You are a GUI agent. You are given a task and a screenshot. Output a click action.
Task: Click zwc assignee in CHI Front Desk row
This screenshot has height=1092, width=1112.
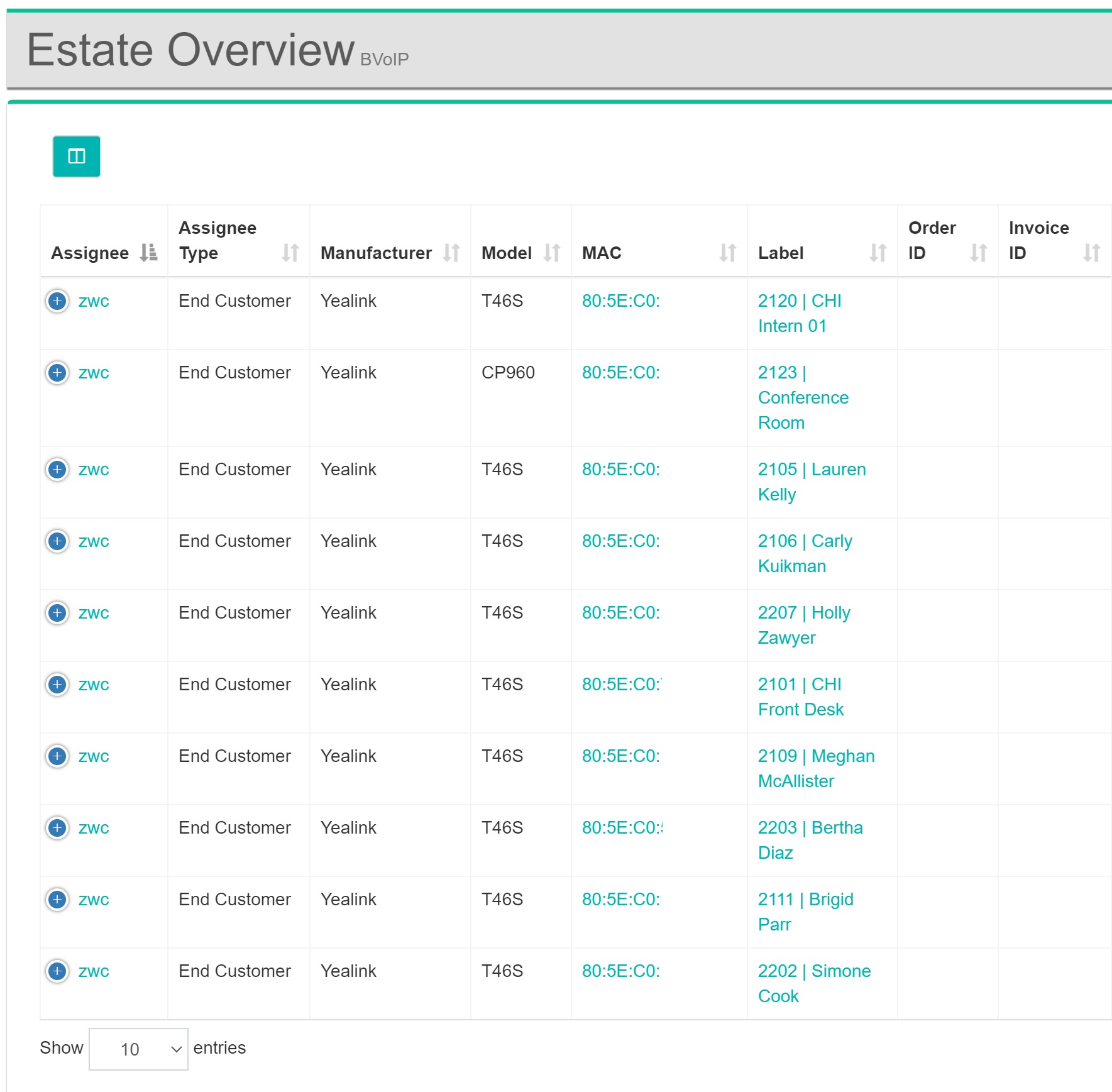pyautogui.click(x=94, y=685)
